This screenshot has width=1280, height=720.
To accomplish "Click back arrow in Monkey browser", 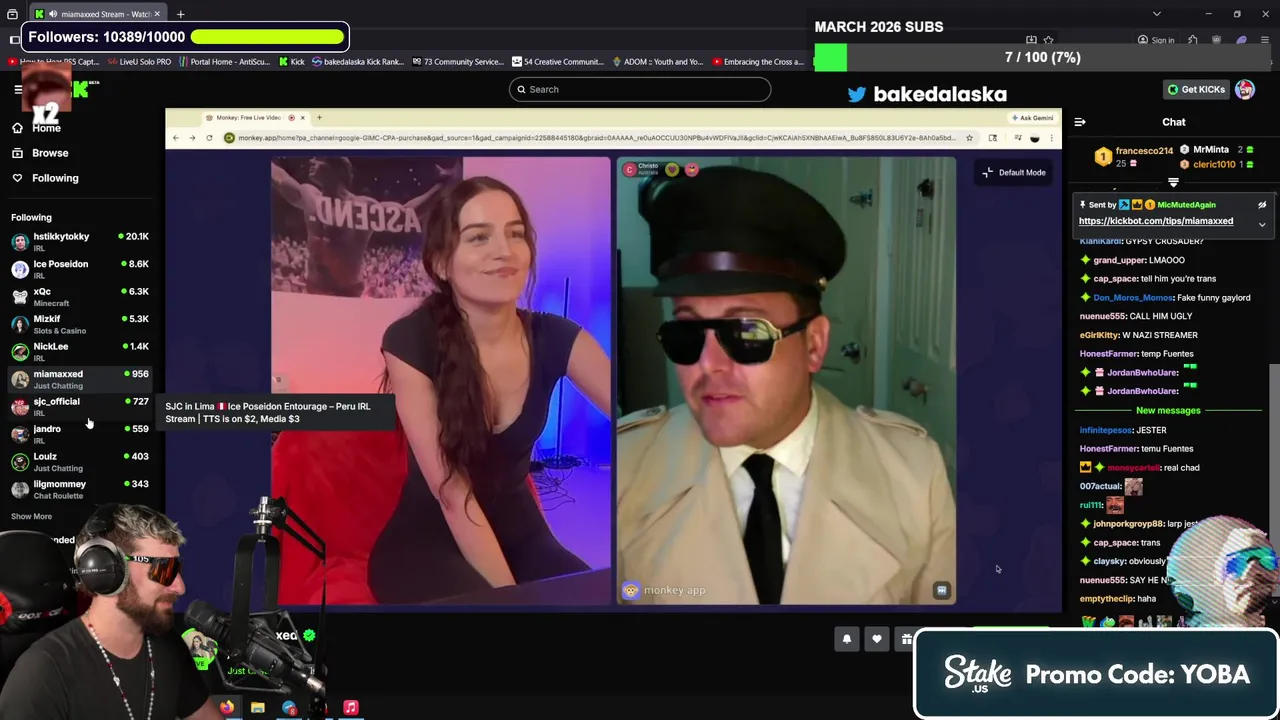I will [x=176, y=138].
